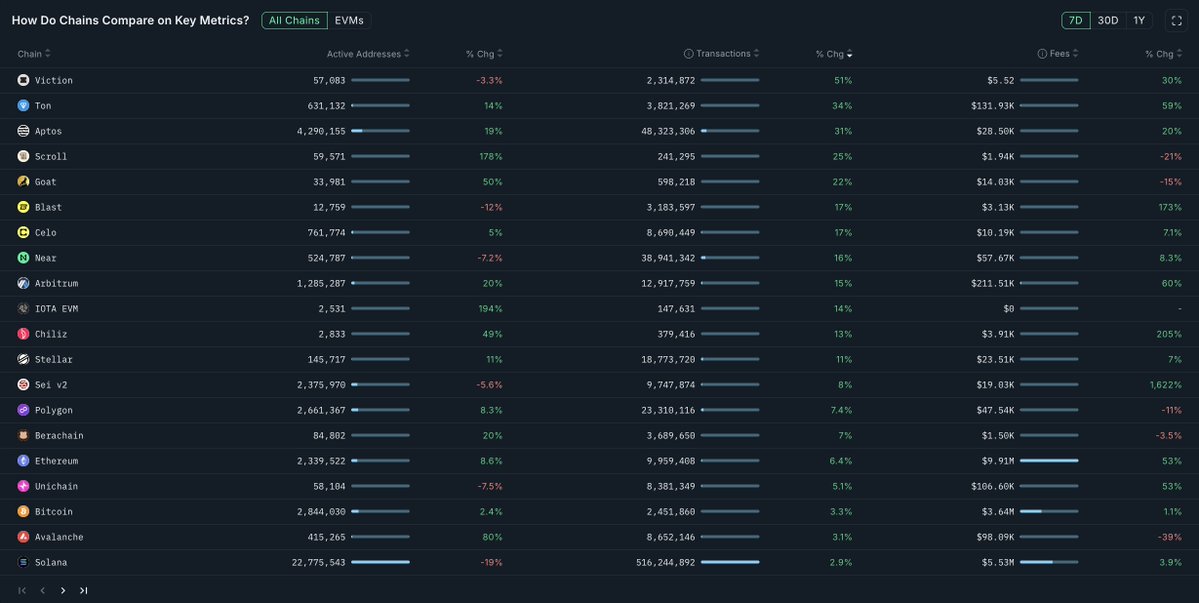Open fullscreen view with expand icon
Image resolution: width=1199 pixels, height=603 pixels.
pyautogui.click(x=1177, y=21)
